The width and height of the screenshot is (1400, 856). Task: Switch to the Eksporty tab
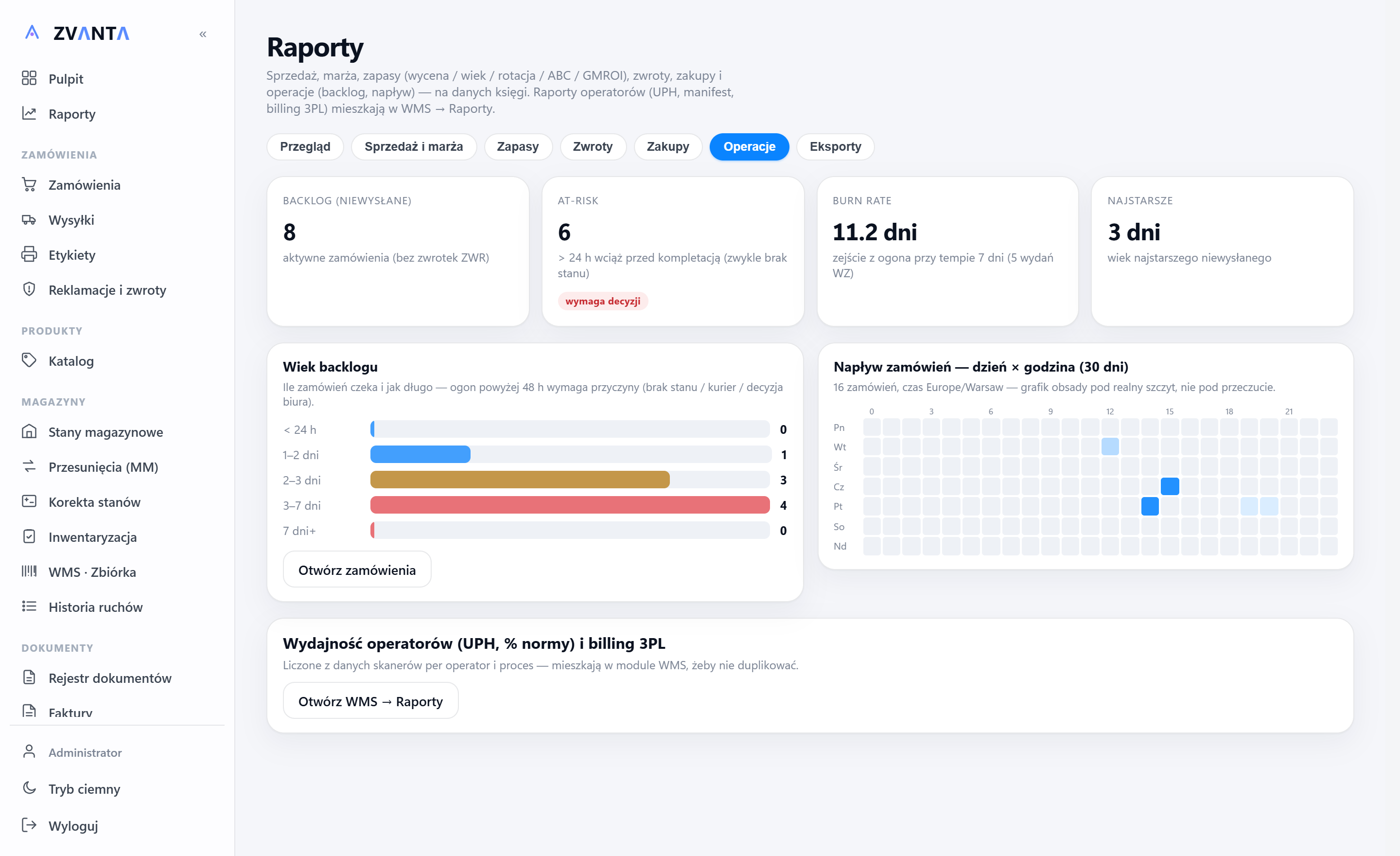[835, 147]
